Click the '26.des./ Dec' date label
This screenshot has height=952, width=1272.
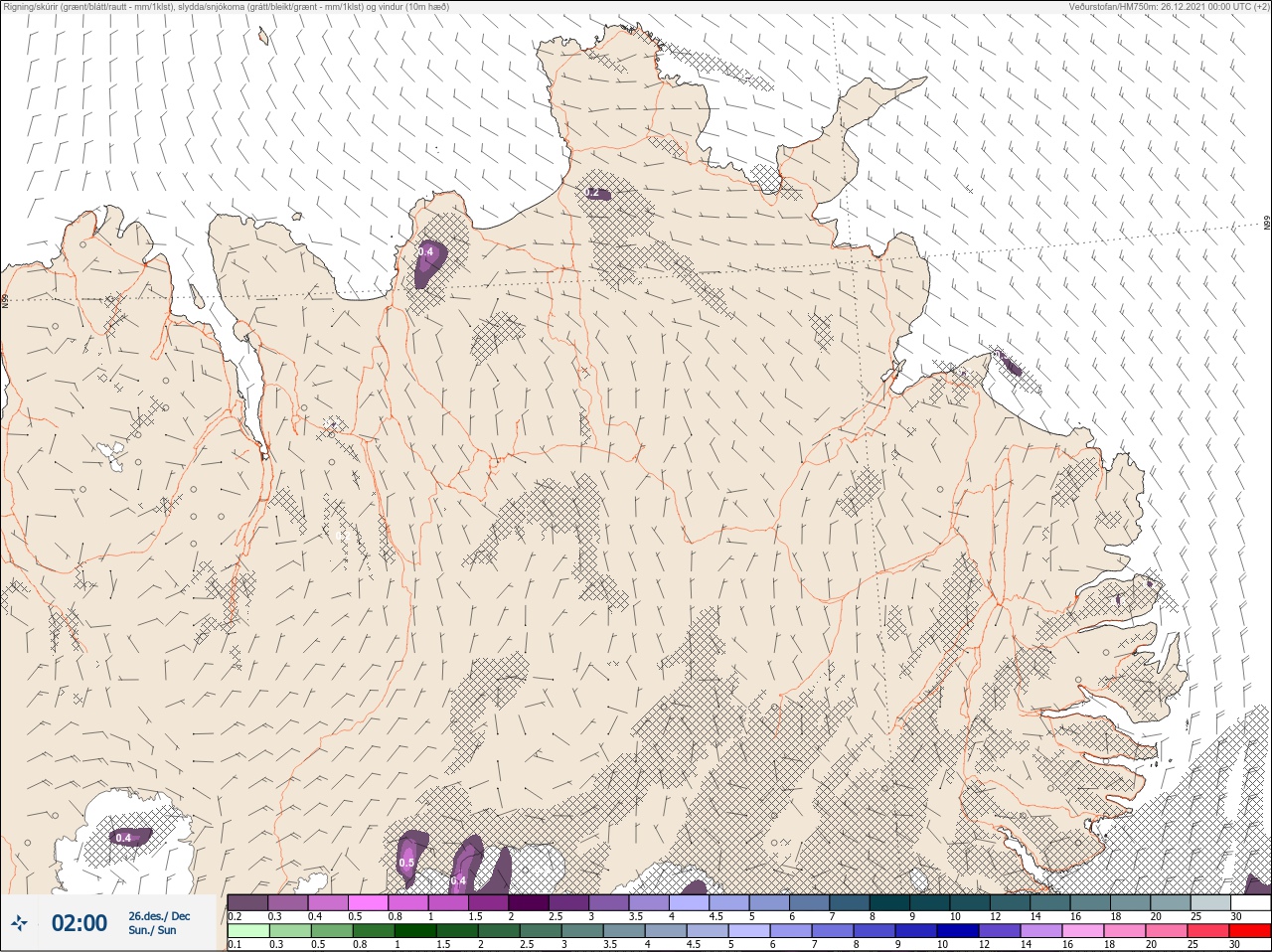(159, 916)
